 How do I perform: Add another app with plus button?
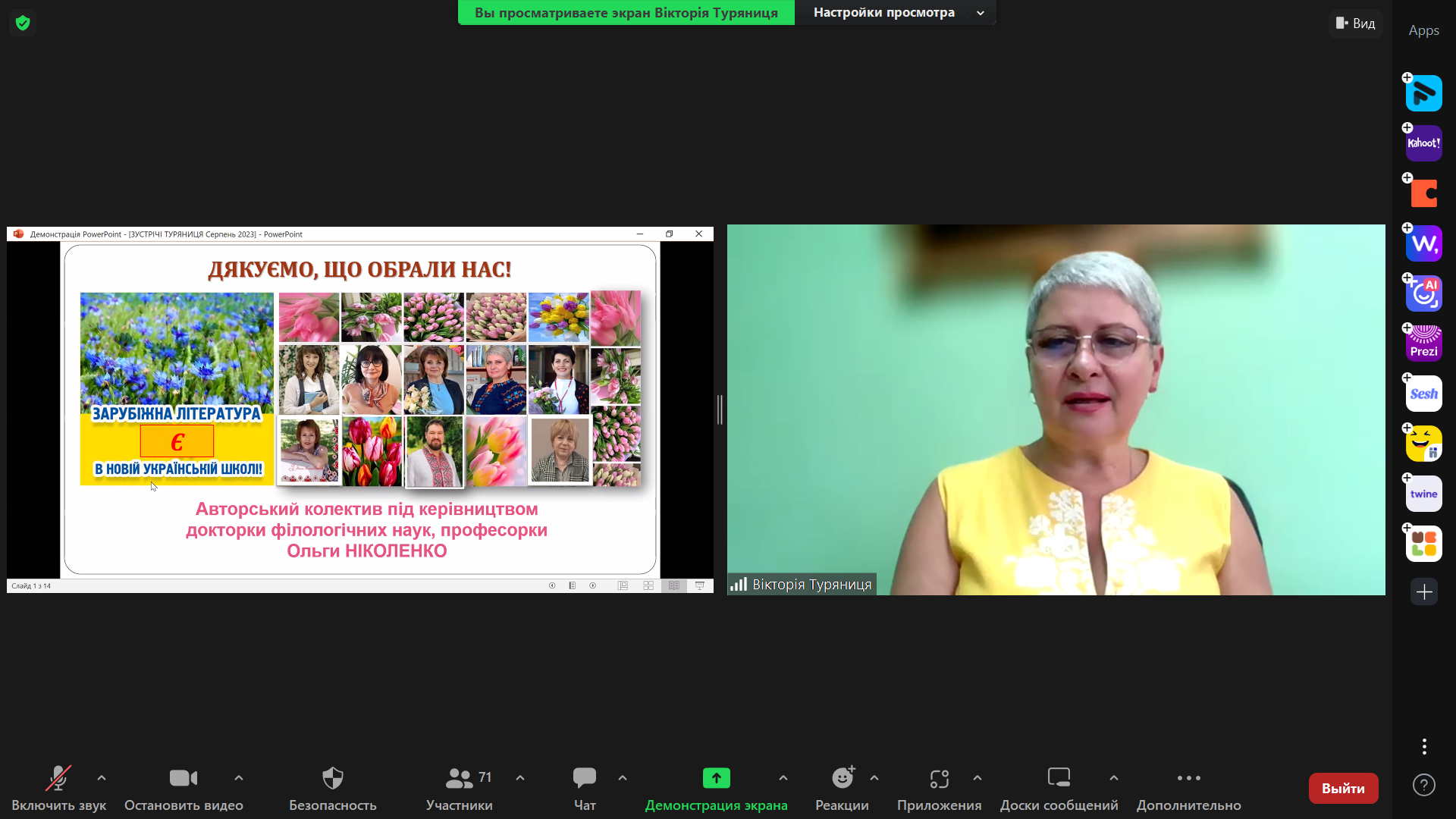pos(1423,592)
